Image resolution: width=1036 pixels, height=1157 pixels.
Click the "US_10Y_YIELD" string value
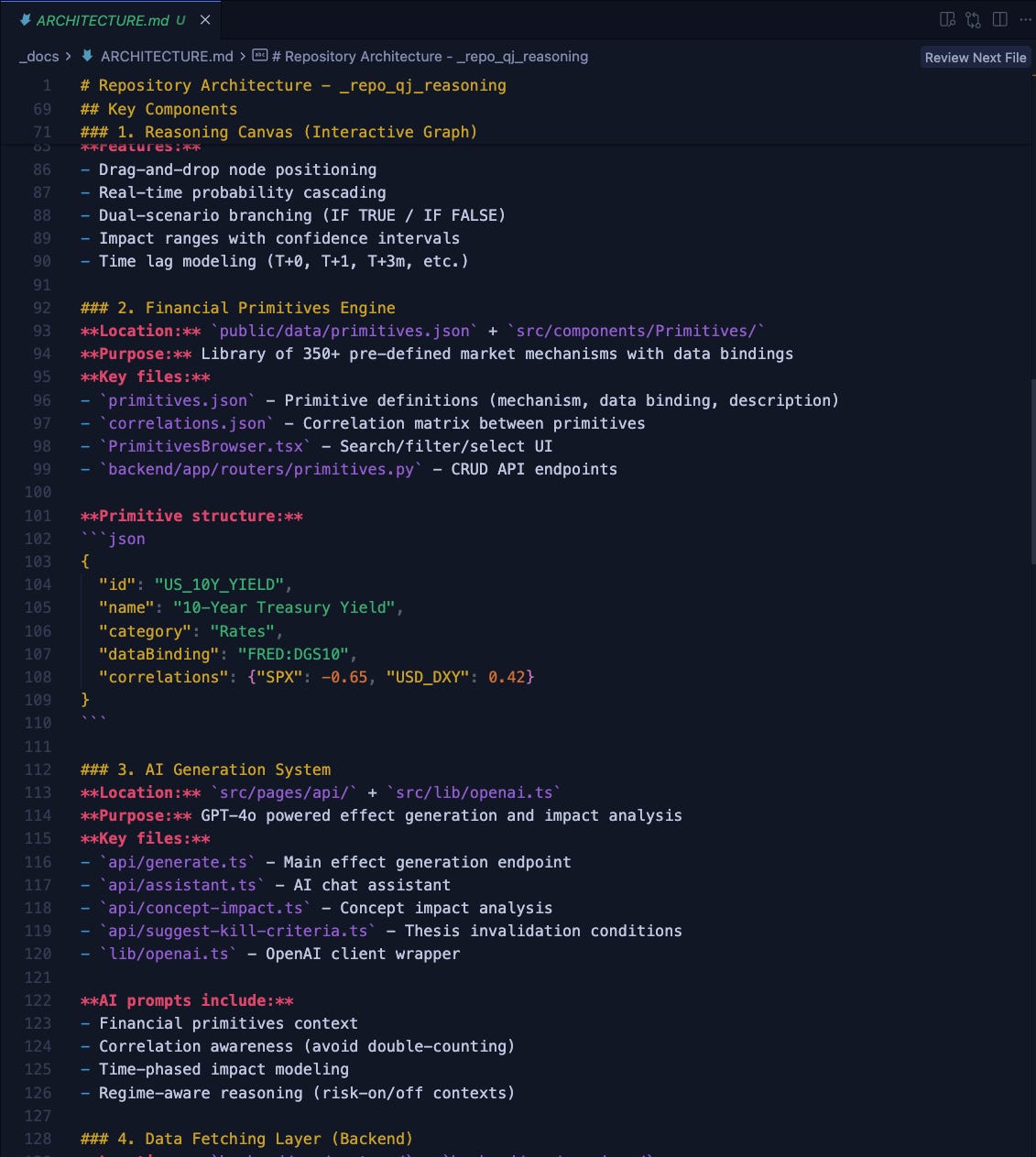pyautogui.click(x=219, y=584)
